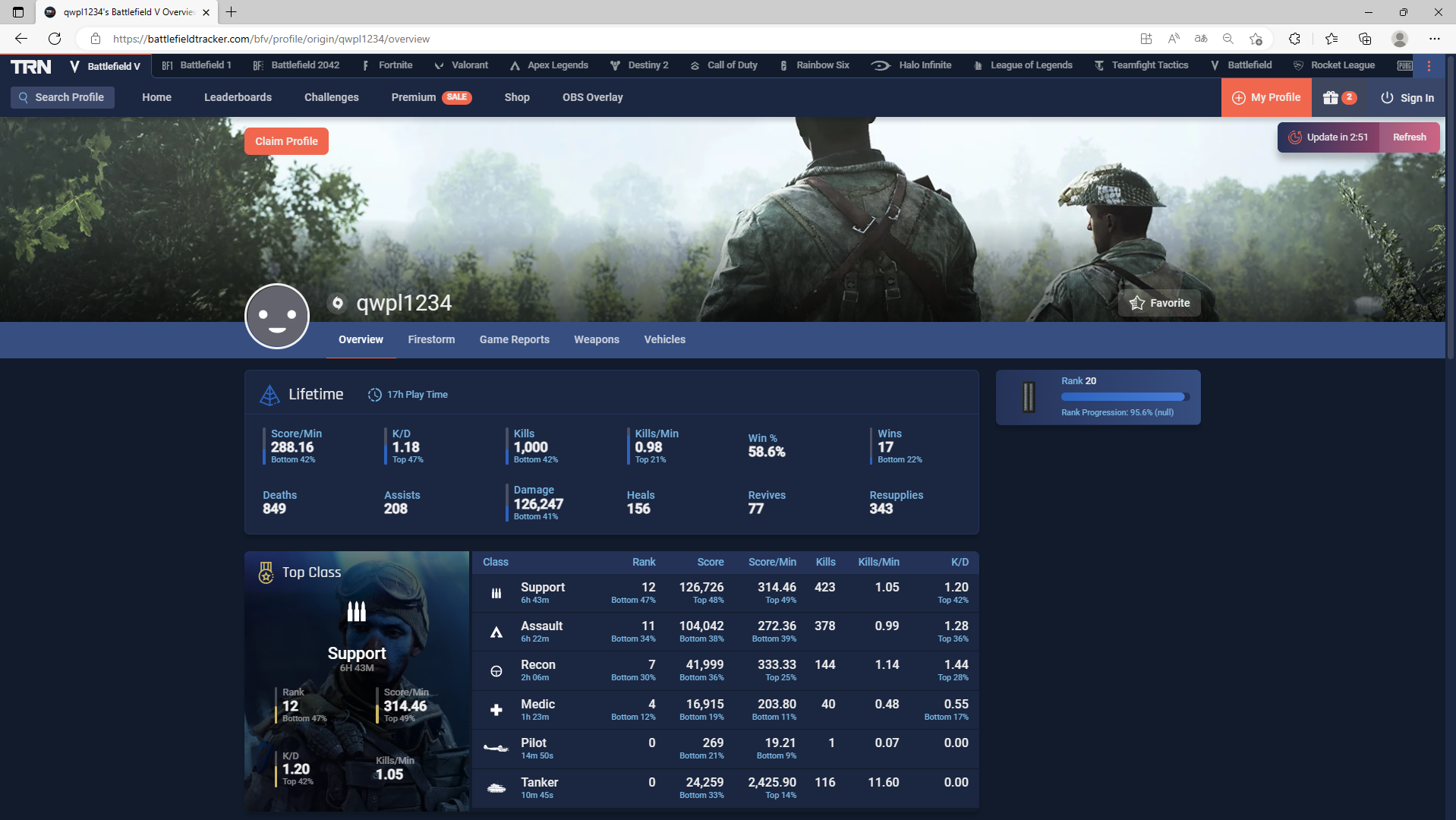The width and height of the screenshot is (1456, 820).
Task: Click the Claim Profile button
Action: pyautogui.click(x=286, y=140)
